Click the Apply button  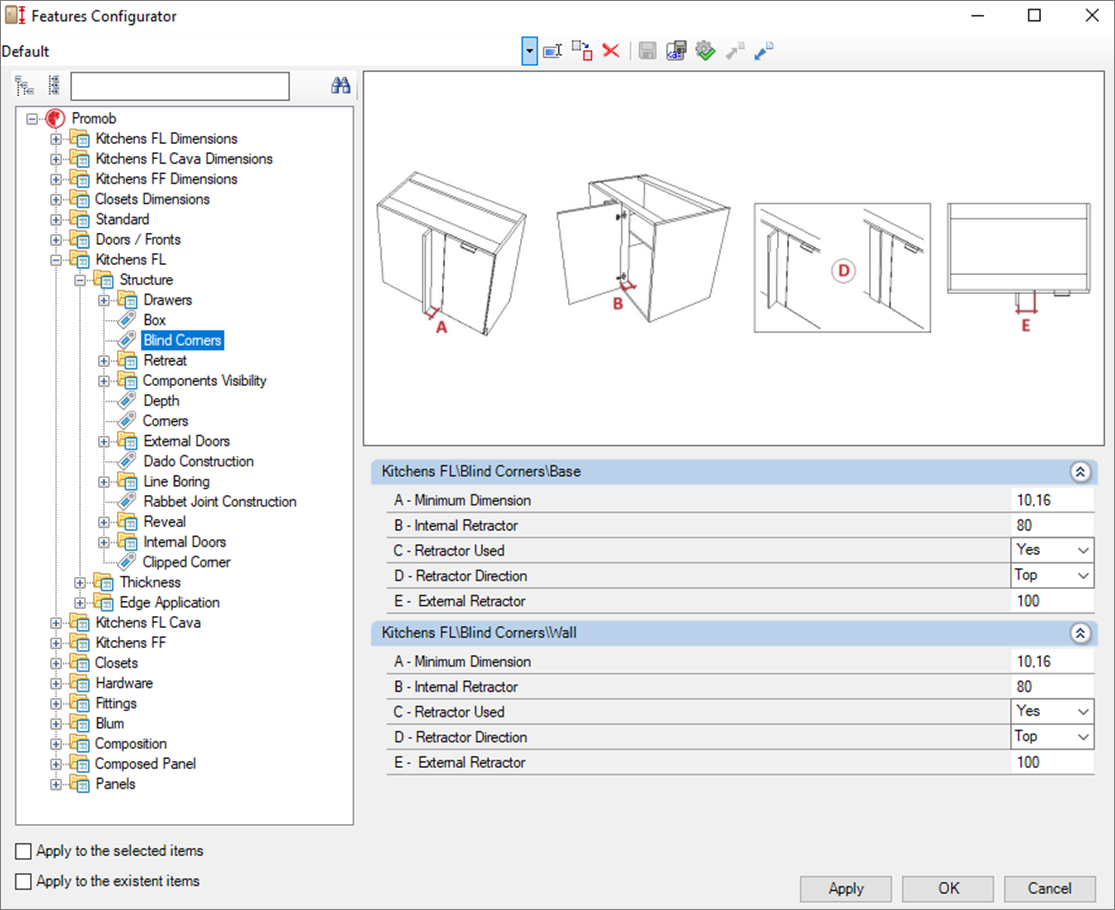point(845,889)
